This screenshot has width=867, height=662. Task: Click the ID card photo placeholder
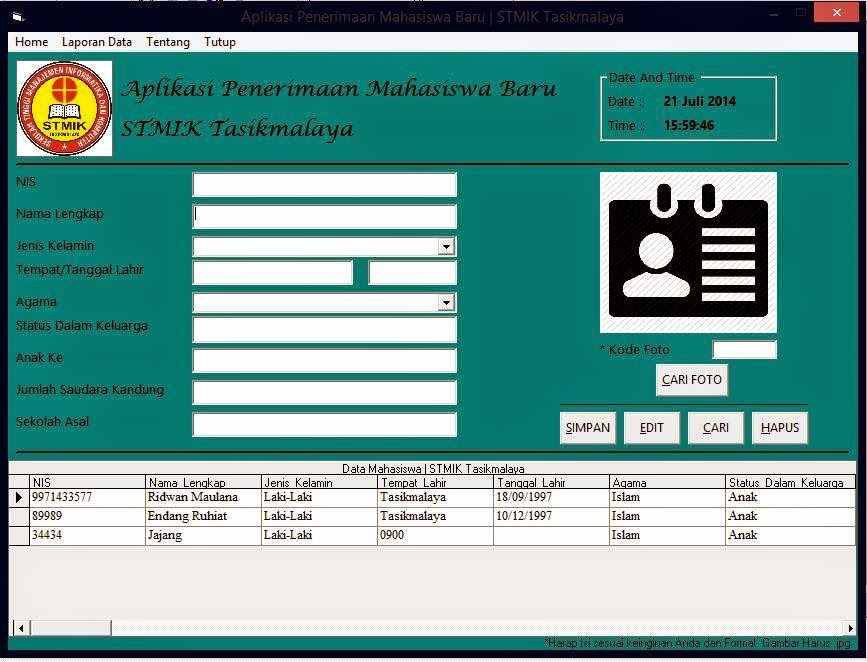[x=688, y=253]
